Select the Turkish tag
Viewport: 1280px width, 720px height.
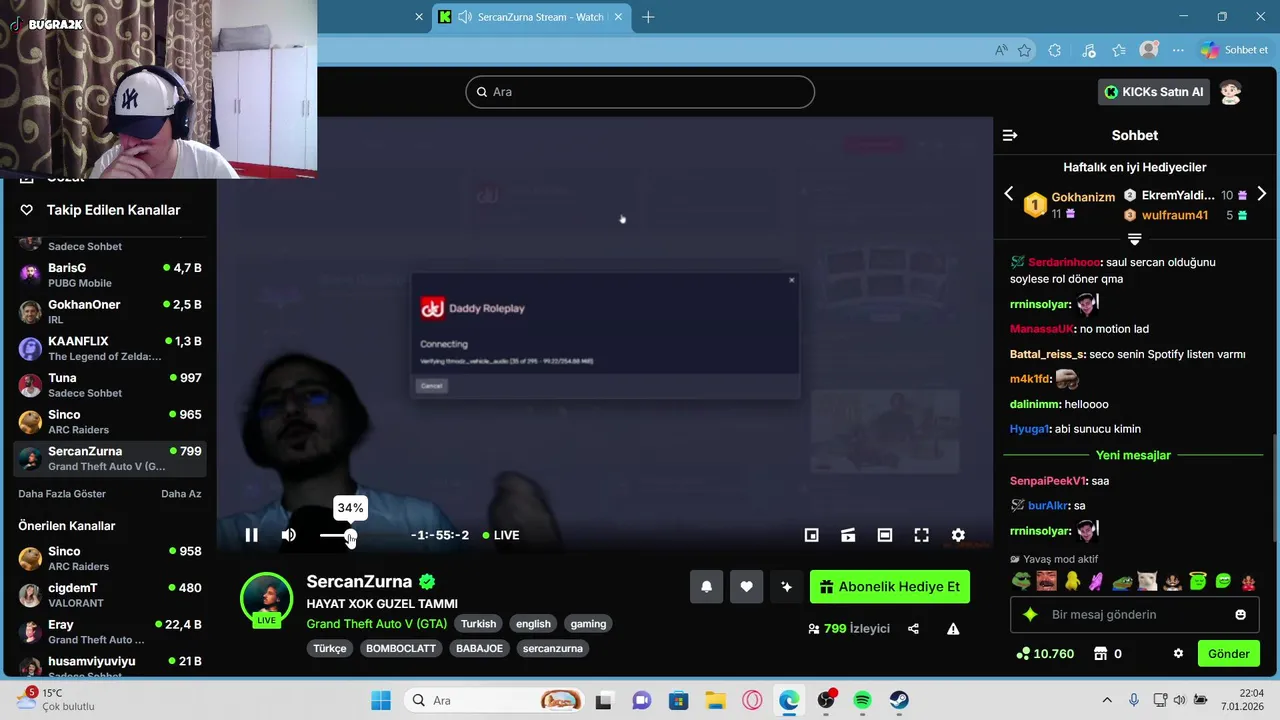pyautogui.click(x=478, y=624)
